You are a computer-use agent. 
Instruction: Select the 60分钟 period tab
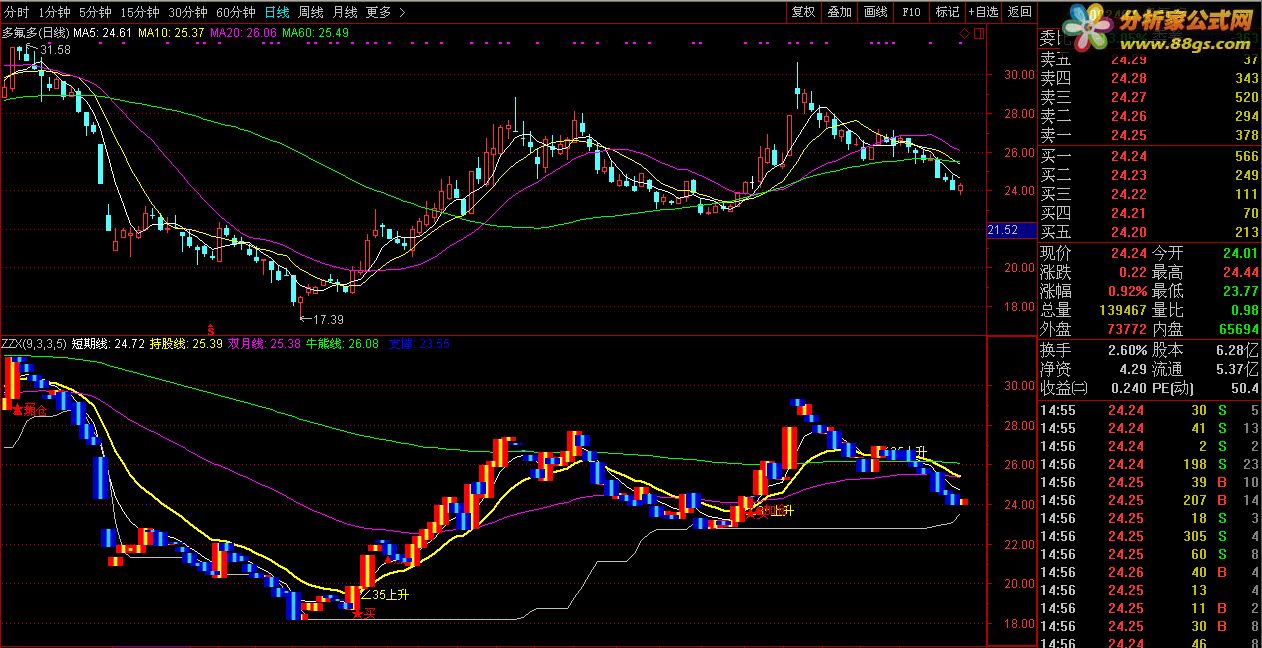coord(236,12)
